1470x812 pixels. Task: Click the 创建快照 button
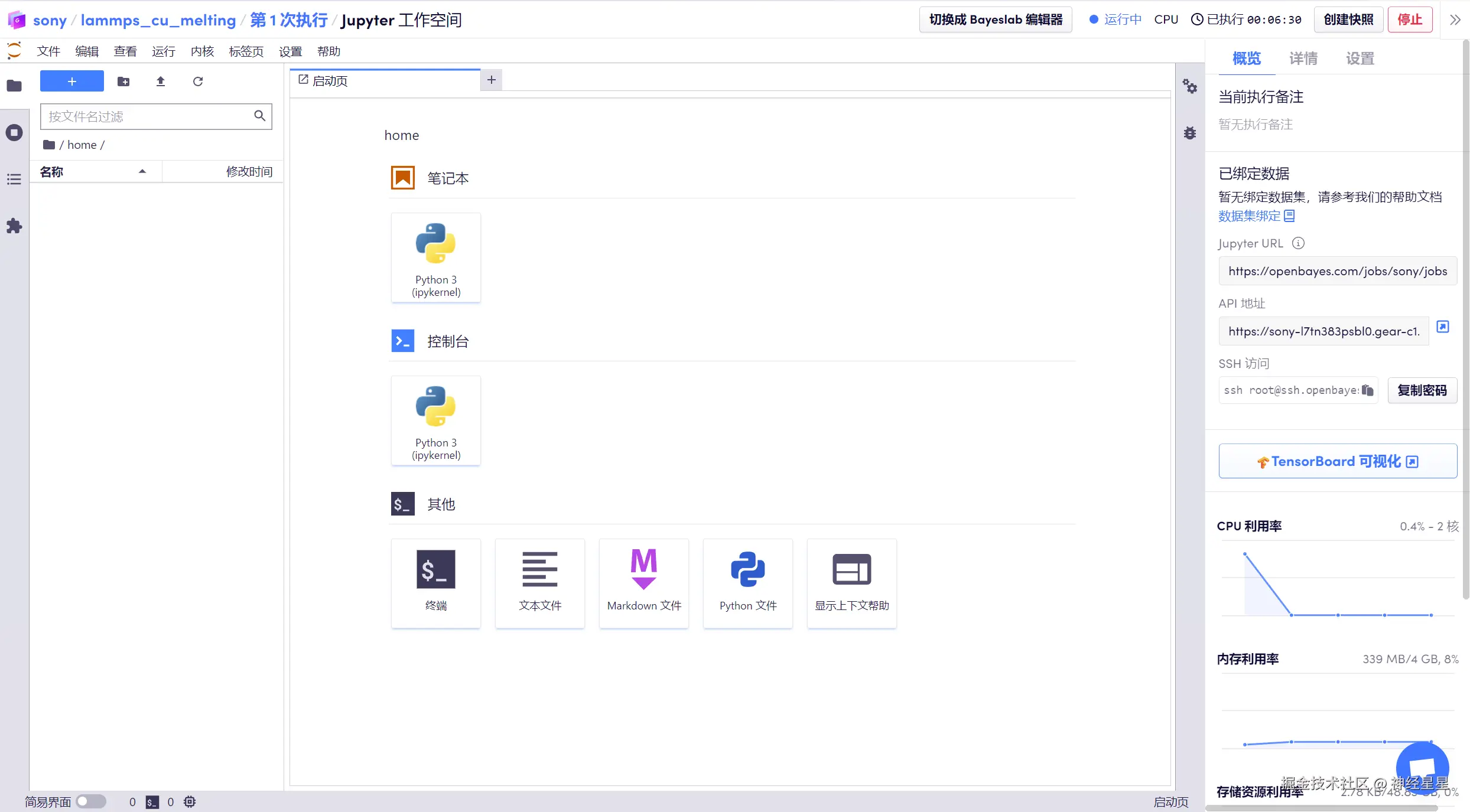(1348, 19)
